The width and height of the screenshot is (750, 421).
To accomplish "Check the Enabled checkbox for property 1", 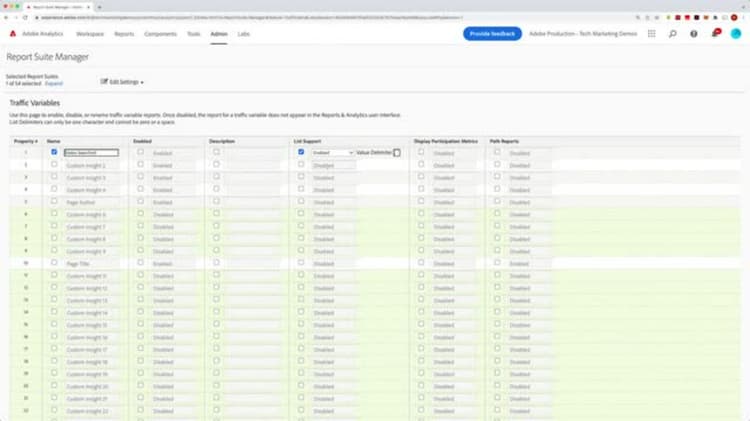I will [141, 152].
